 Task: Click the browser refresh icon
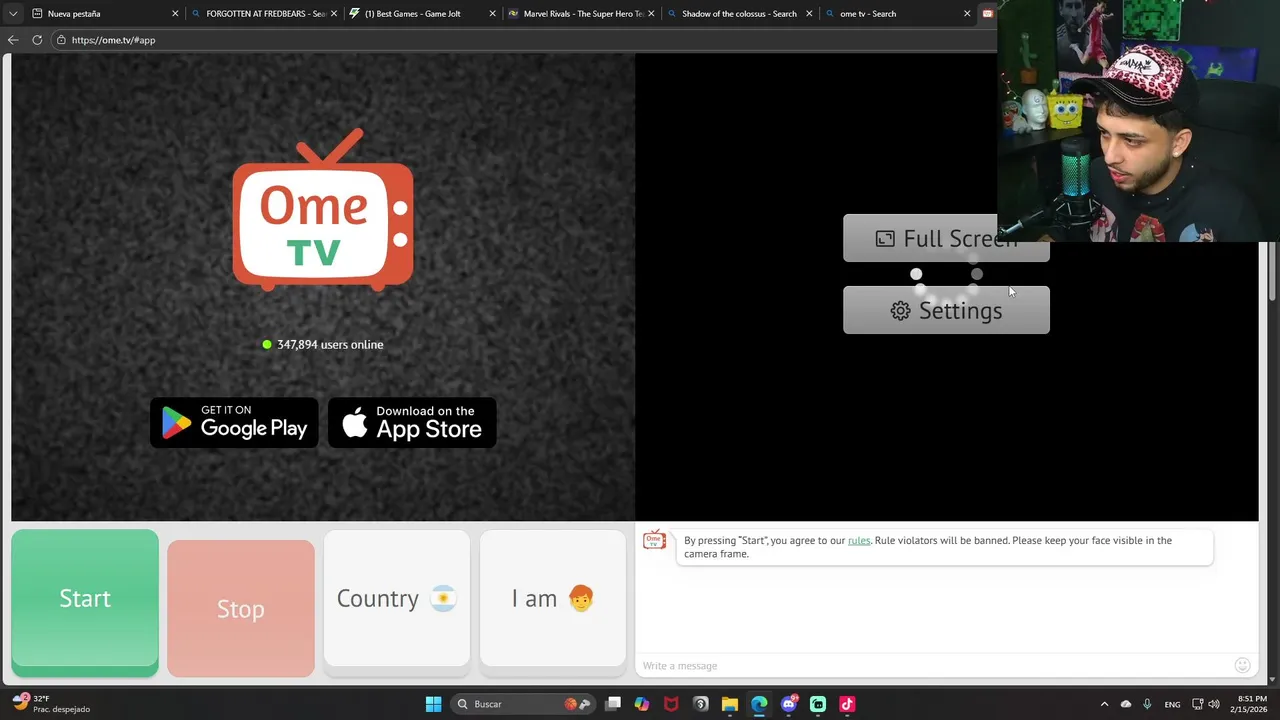pos(37,40)
